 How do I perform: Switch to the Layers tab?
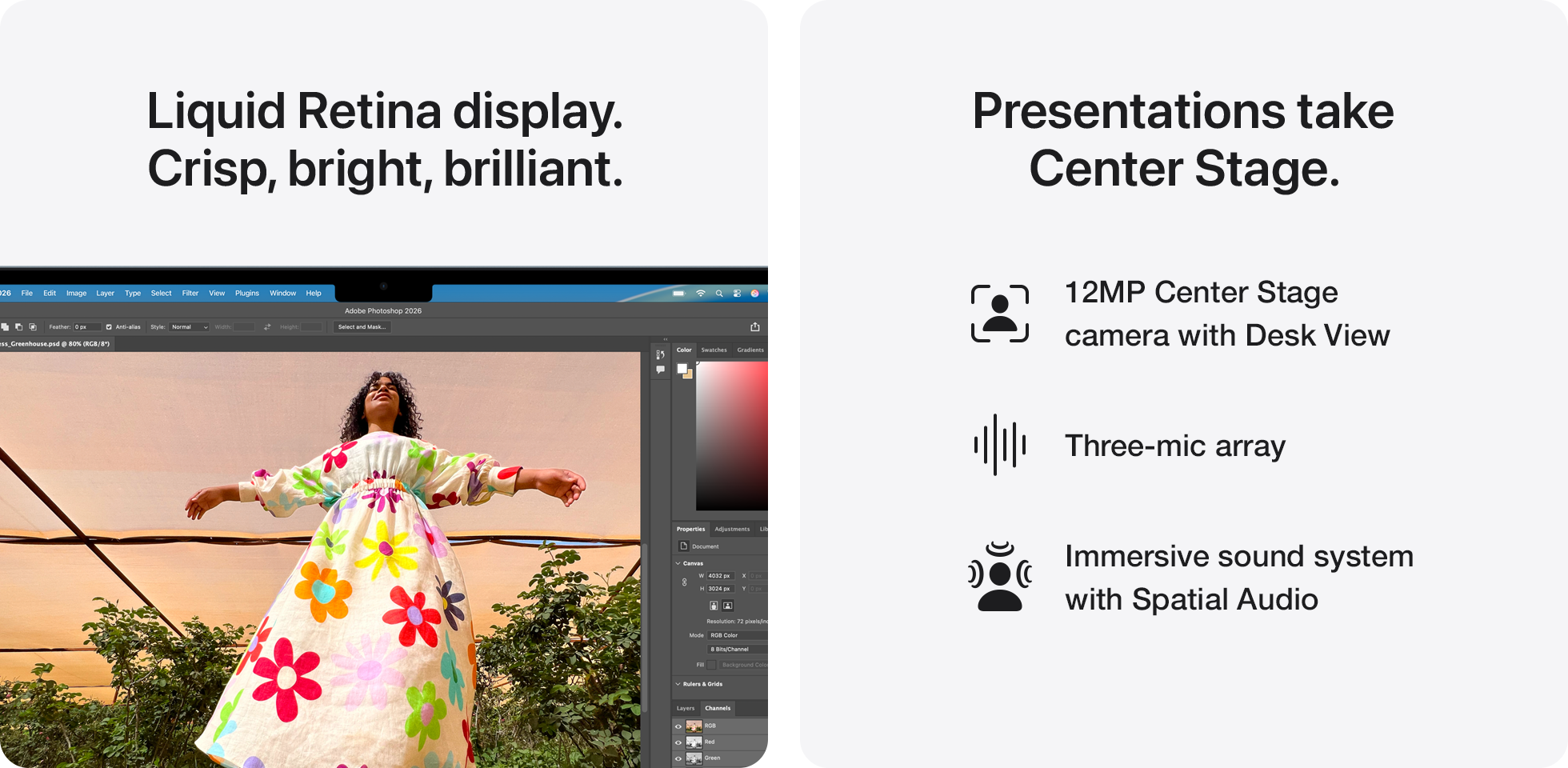pos(685,708)
